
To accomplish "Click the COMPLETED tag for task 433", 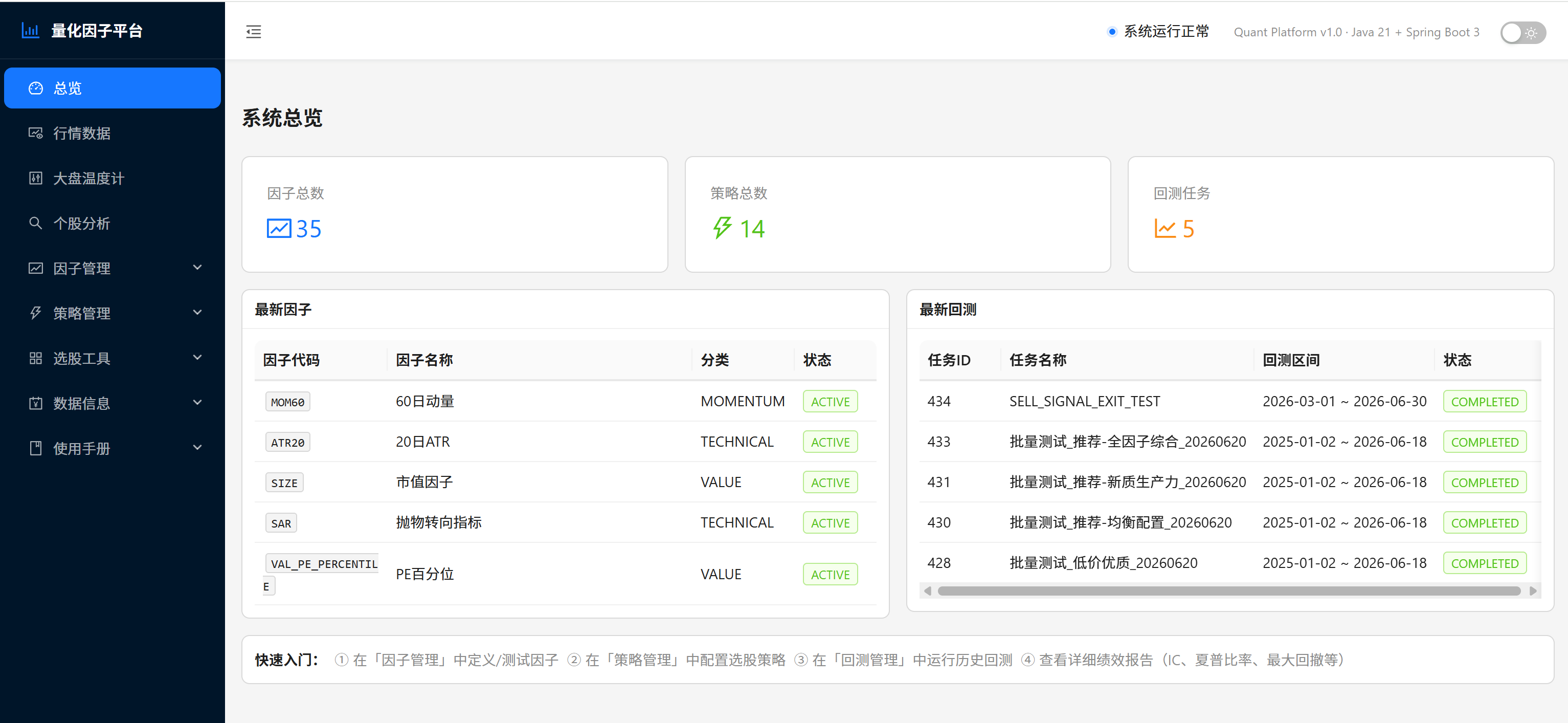I will point(1485,442).
